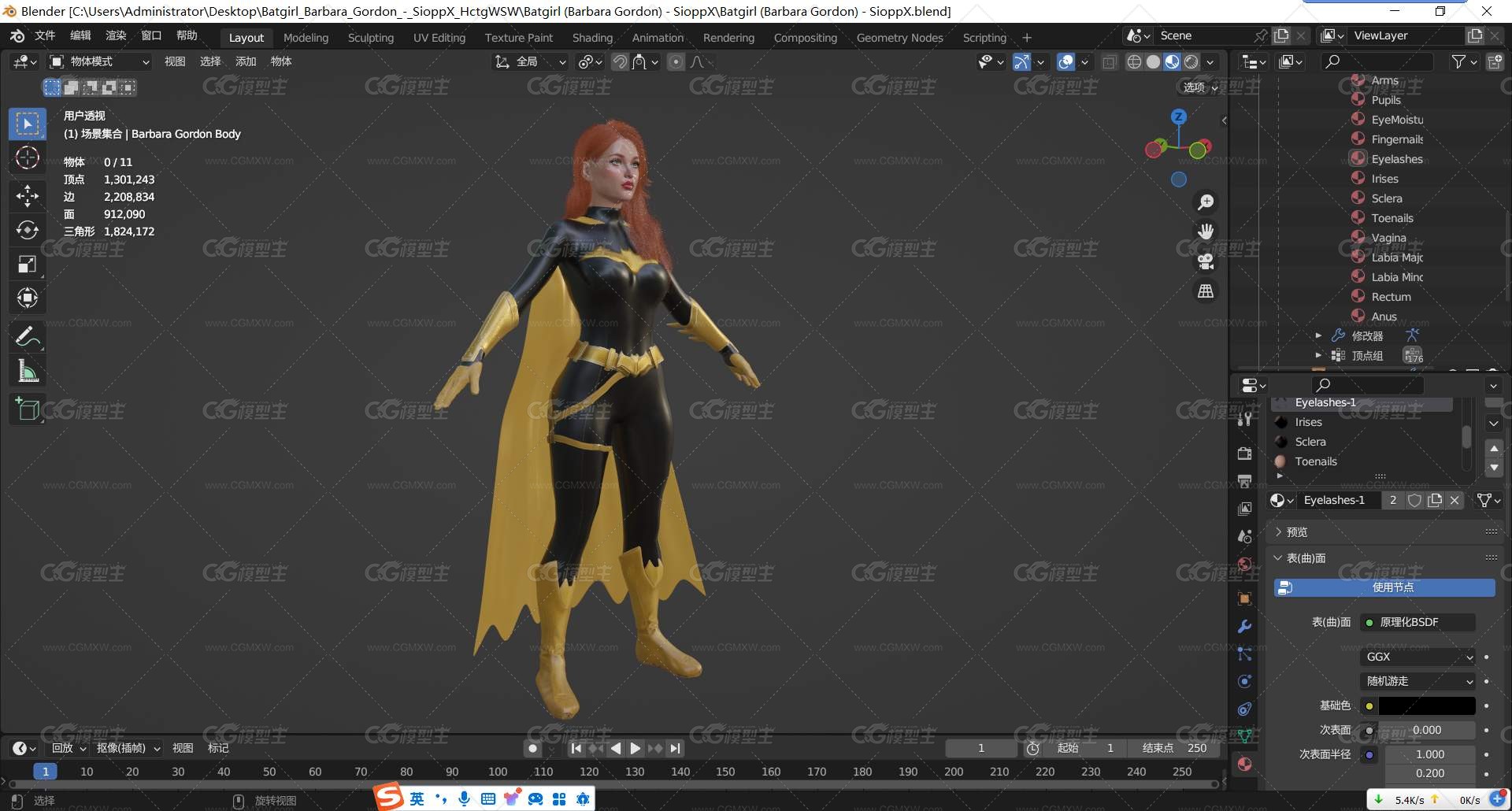
Task: Click 原理化BSDF surface shader button
Action: pyautogui.click(x=1417, y=622)
